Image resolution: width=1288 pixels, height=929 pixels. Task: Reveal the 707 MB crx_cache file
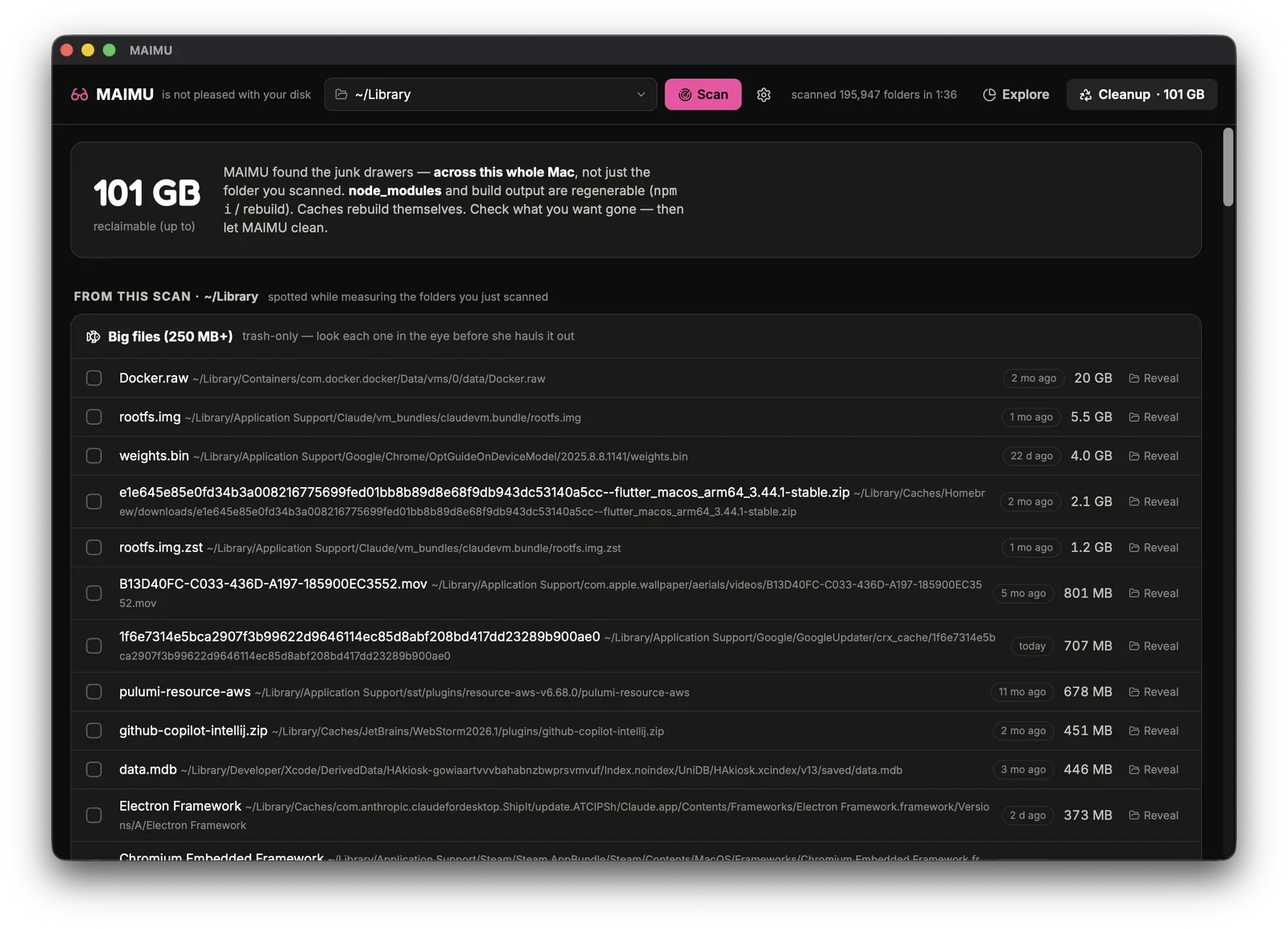click(x=1154, y=646)
